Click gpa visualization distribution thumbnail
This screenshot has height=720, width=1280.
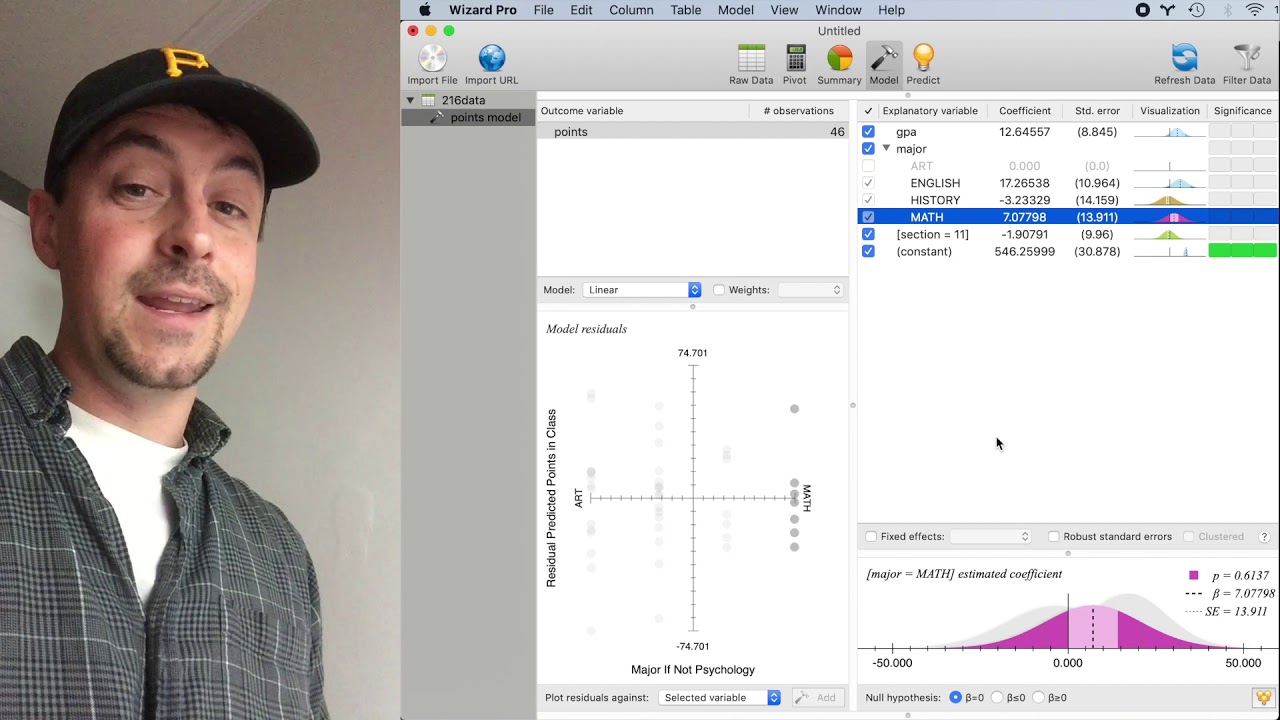pyautogui.click(x=1170, y=132)
